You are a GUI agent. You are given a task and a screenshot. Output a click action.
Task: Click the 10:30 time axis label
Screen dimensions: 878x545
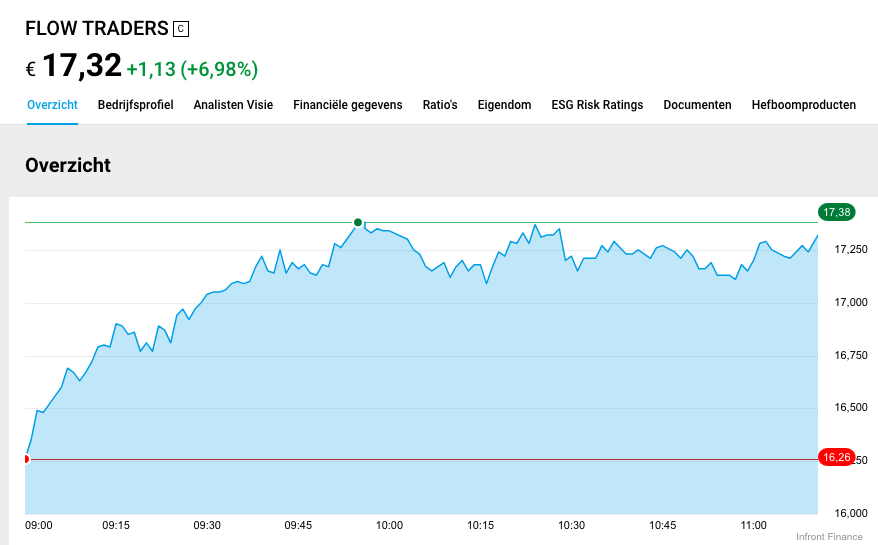click(572, 525)
